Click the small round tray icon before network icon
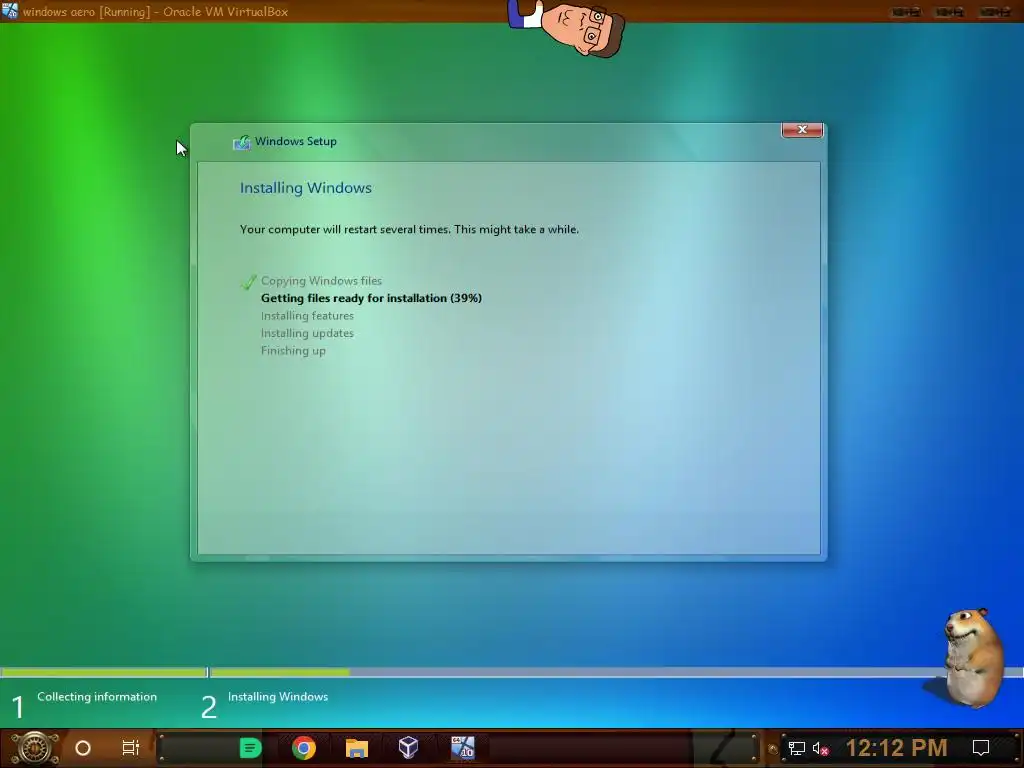This screenshot has width=1024, height=768. [773, 749]
